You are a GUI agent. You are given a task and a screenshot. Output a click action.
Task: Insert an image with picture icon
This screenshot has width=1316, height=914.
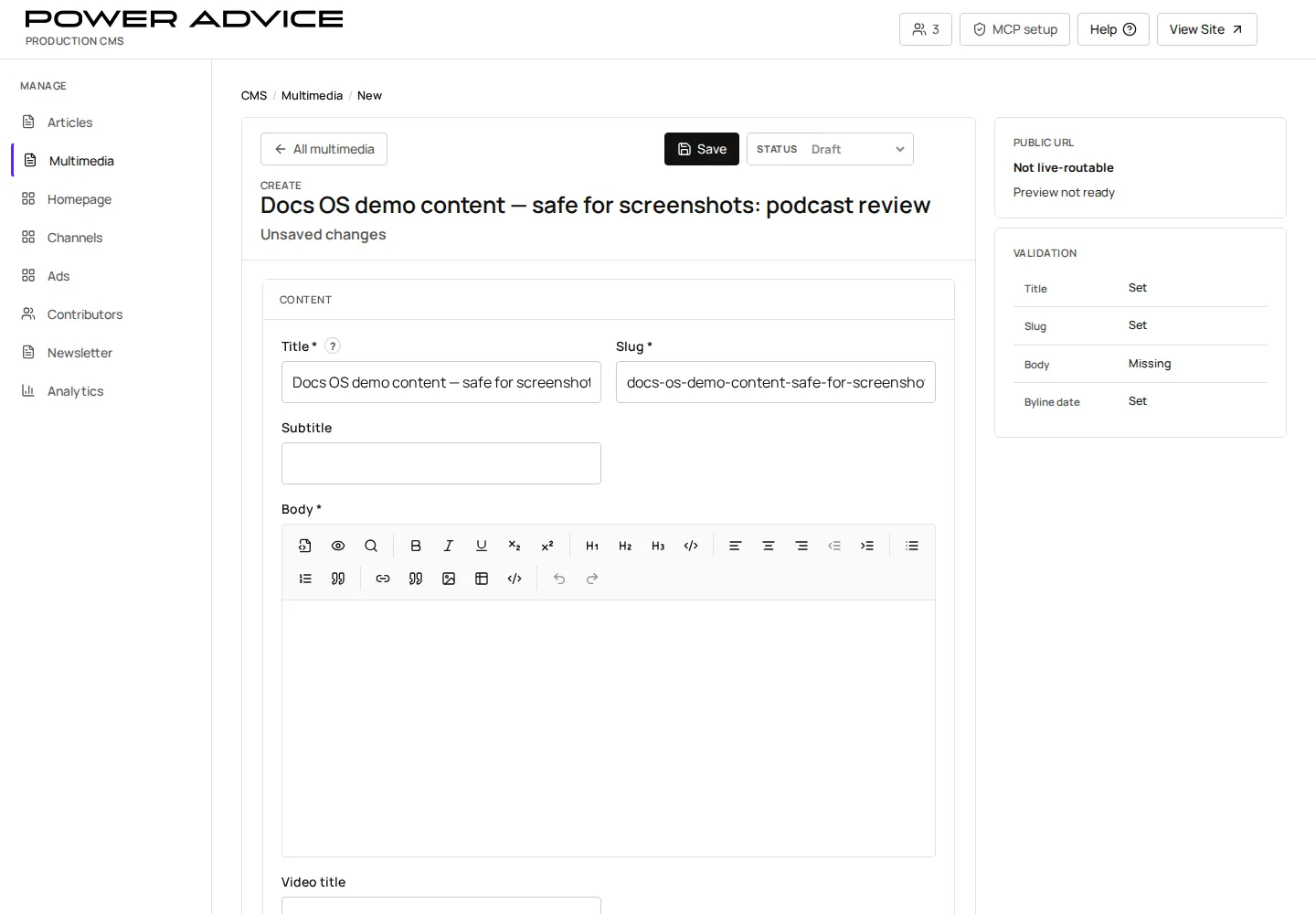(449, 579)
